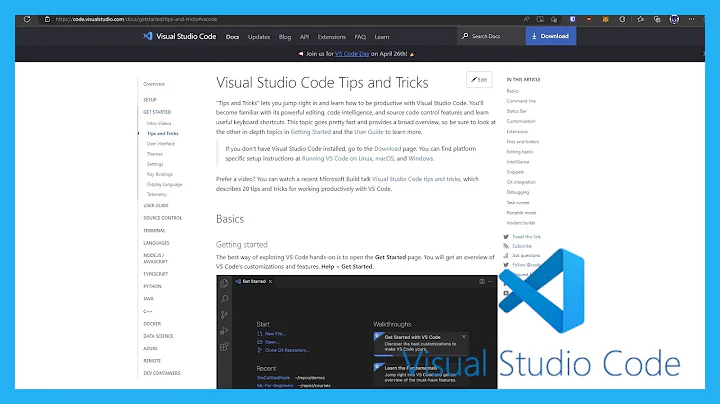Select API in the top navigation
Image resolution: width=720 pixels, height=404 pixels.
(304, 37)
